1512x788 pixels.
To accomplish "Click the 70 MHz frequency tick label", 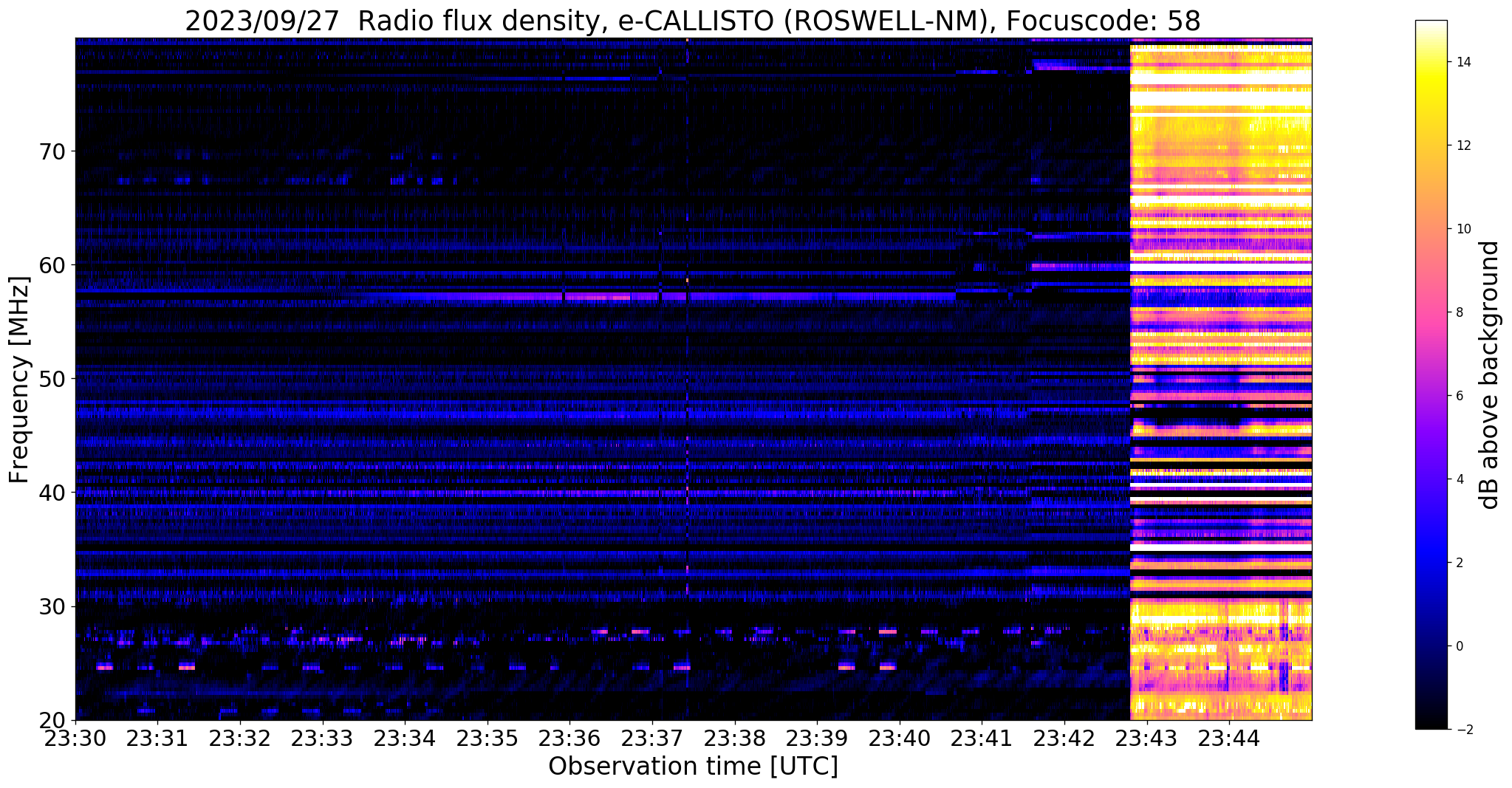I will (52, 151).
